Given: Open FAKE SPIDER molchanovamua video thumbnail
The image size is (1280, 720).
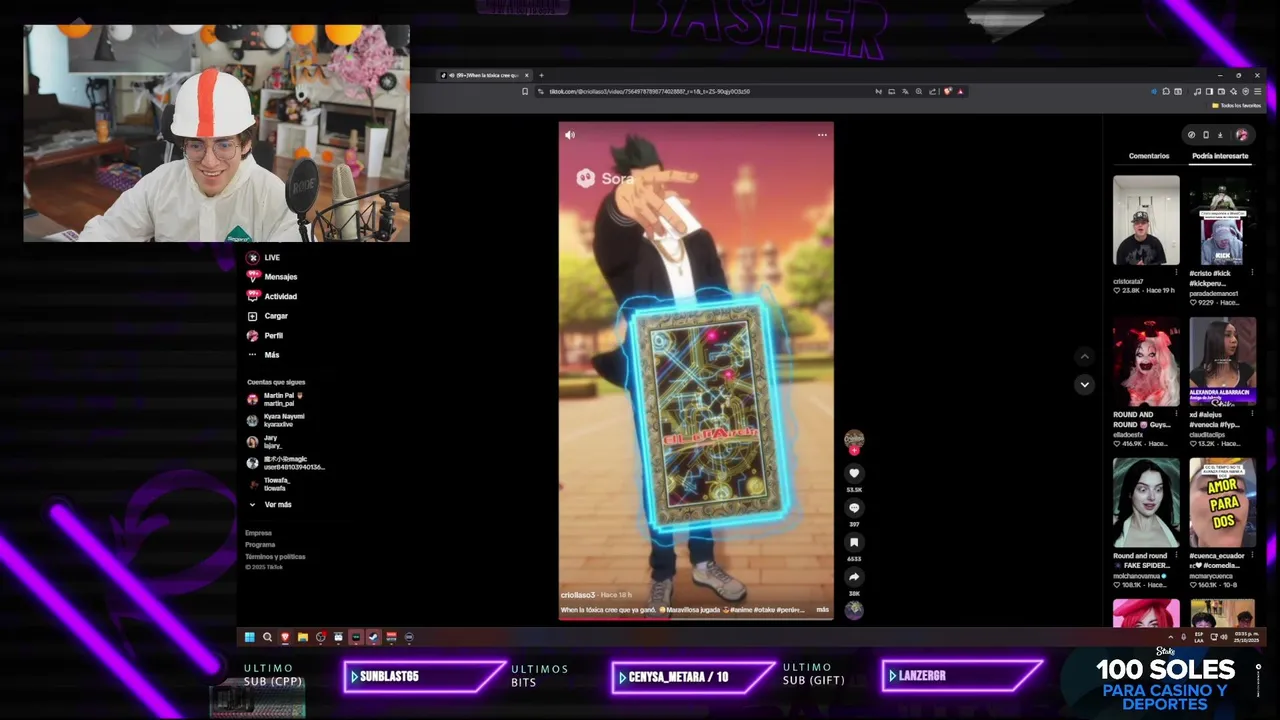Looking at the screenshot, I should [x=1146, y=503].
